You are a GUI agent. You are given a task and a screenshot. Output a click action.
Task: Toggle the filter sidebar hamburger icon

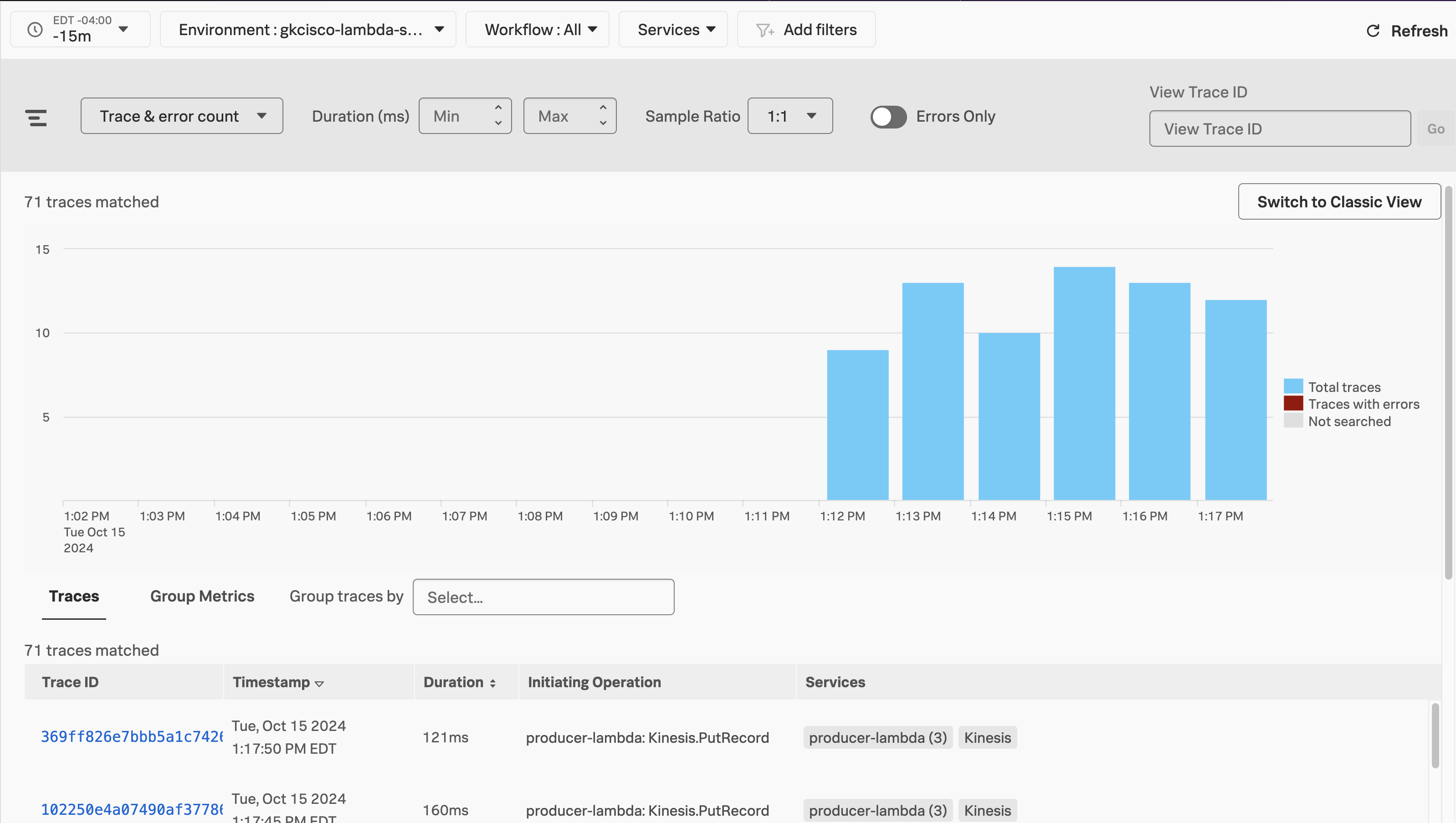(36, 117)
